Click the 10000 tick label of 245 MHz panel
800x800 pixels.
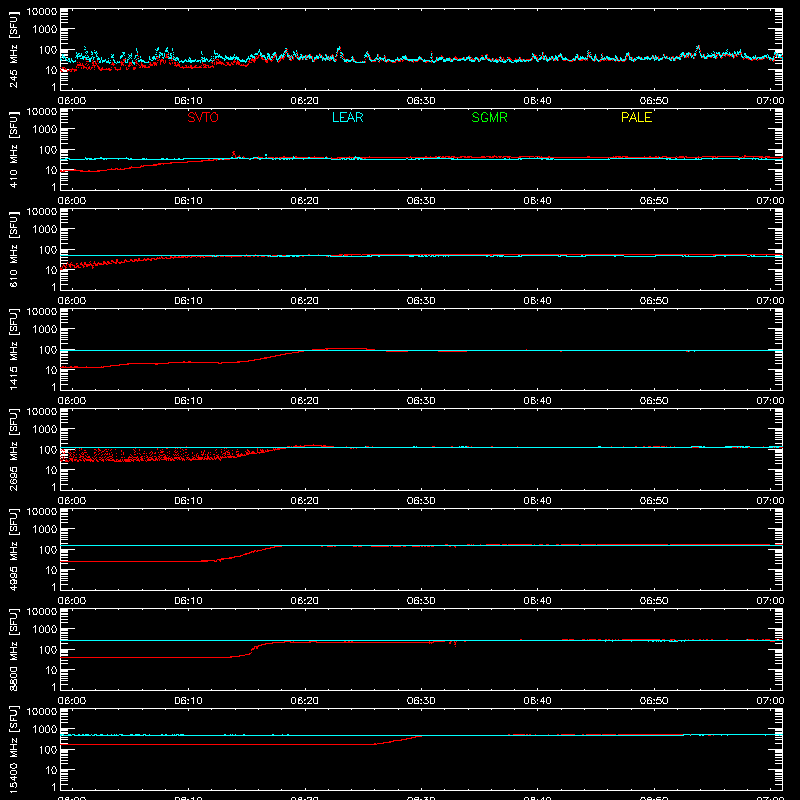tap(42, 12)
